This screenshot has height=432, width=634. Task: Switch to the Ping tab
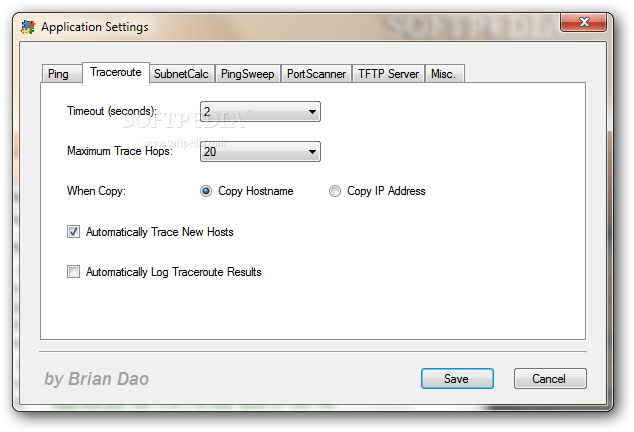[58, 74]
